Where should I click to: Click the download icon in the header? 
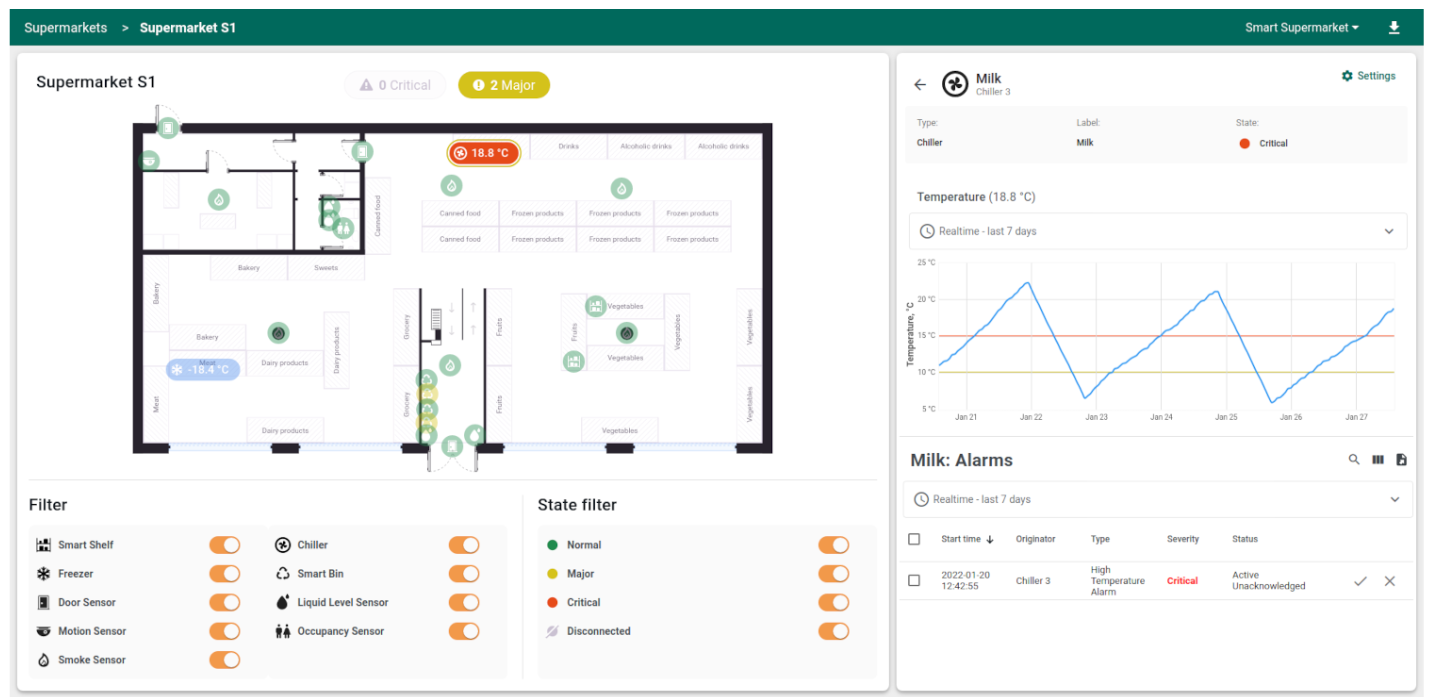pos(1394,28)
